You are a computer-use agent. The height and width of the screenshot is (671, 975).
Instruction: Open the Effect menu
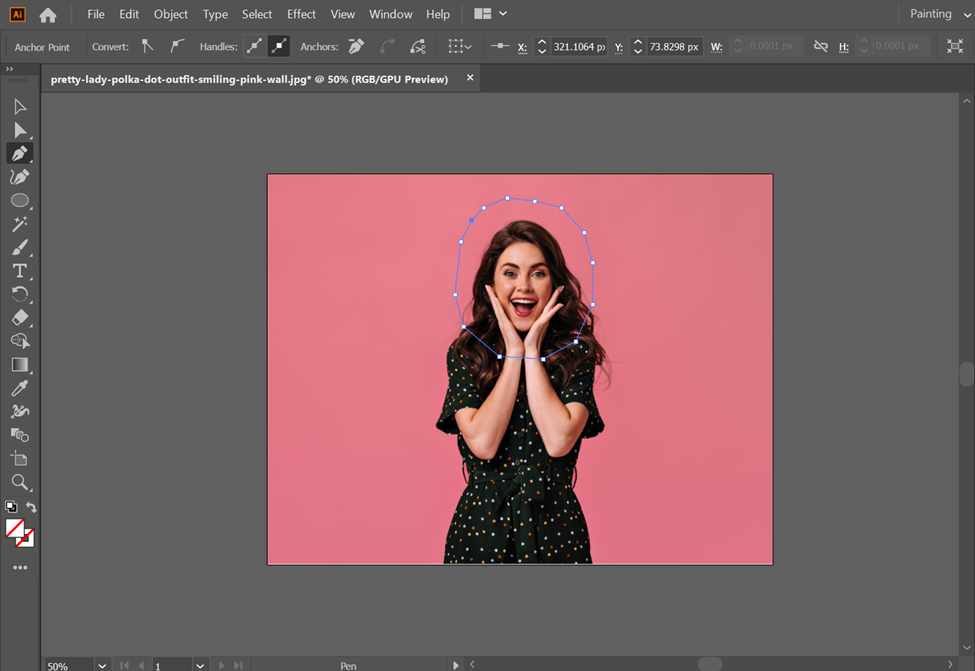[x=301, y=14]
